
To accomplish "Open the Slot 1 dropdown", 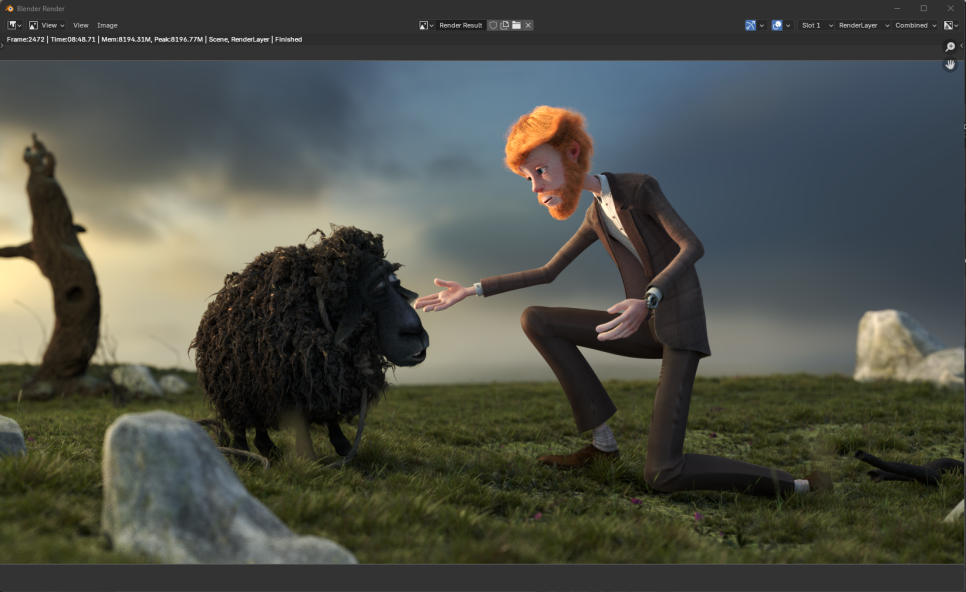I will [x=816, y=25].
